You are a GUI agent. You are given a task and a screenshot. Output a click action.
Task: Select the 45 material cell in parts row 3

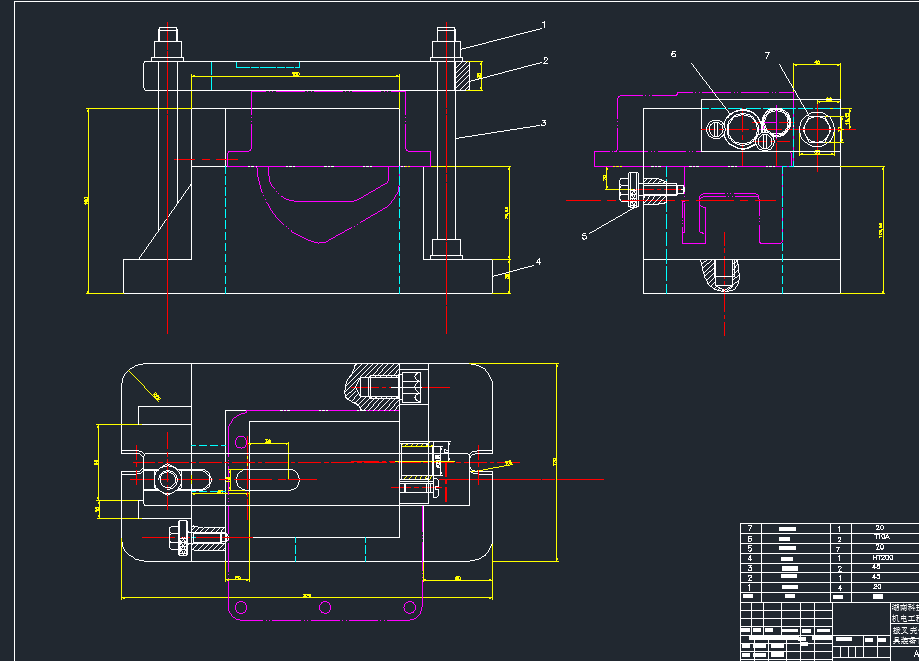click(x=876, y=567)
